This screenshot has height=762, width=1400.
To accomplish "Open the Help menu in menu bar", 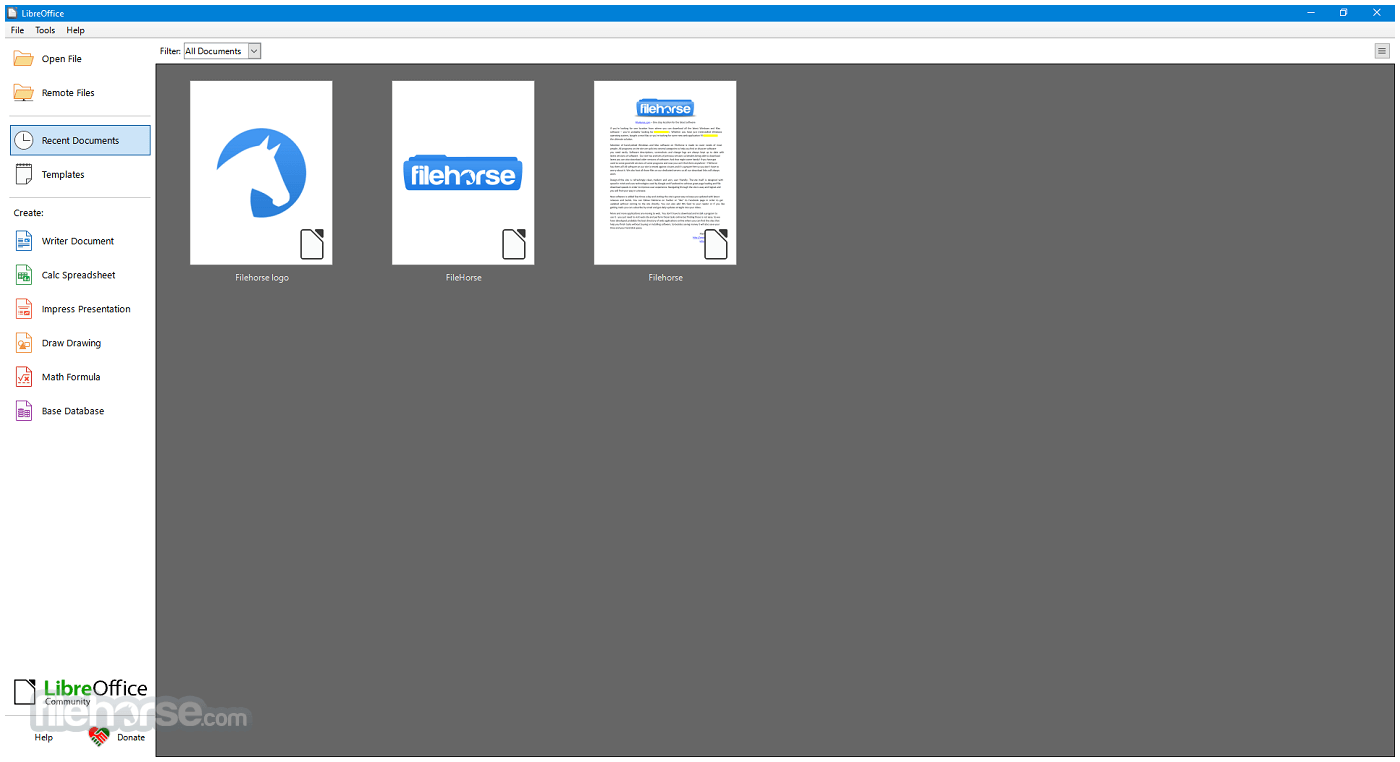I will click(75, 30).
